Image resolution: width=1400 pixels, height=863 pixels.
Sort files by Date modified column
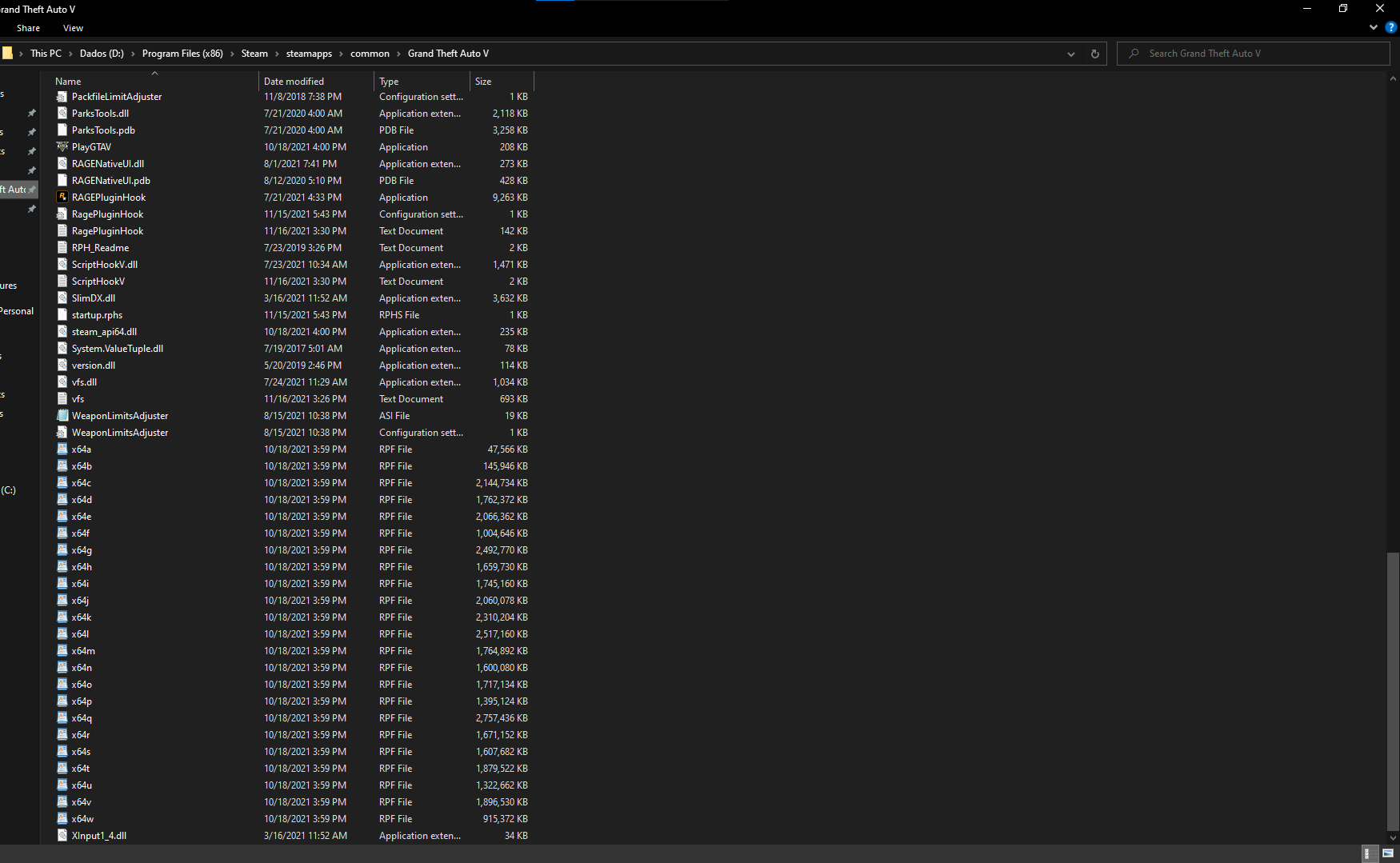tap(316, 82)
